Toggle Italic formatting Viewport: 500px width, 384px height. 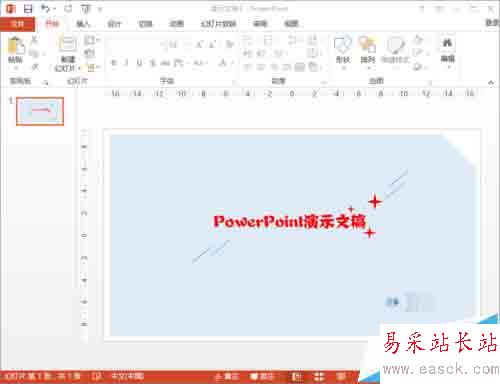126,62
